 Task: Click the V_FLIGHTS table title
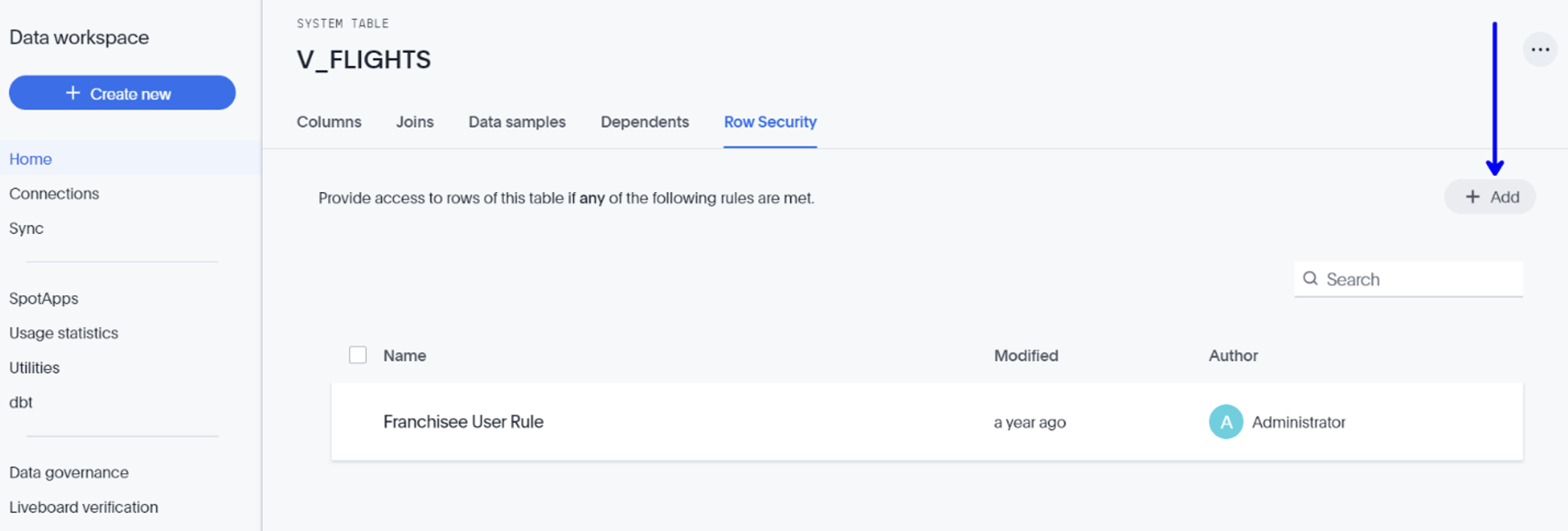pos(364,60)
